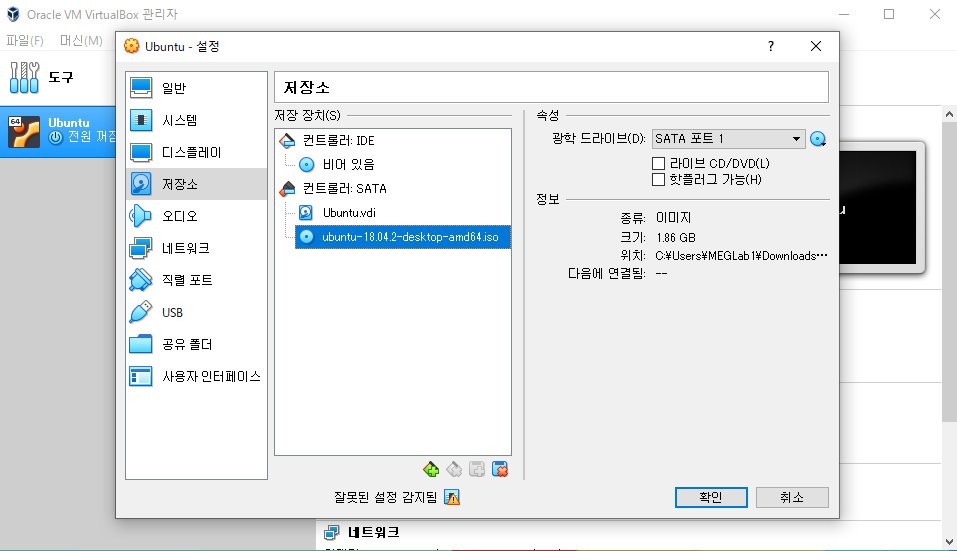957x551 pixels.
Task: Click the 확인 button
Action: (x=711, y=497)
